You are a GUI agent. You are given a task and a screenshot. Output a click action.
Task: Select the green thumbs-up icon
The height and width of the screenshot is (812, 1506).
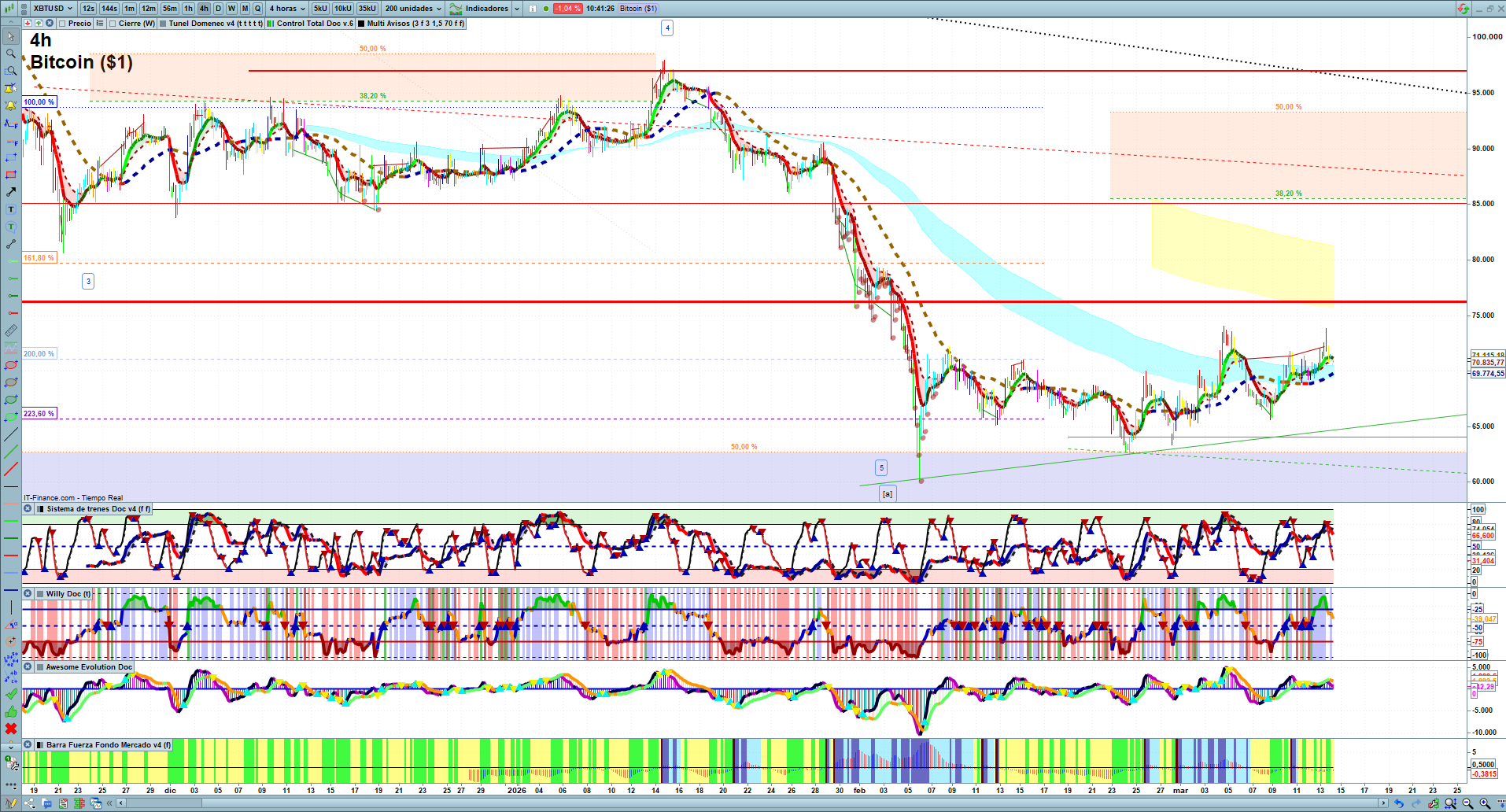click(x=11, y=711)
